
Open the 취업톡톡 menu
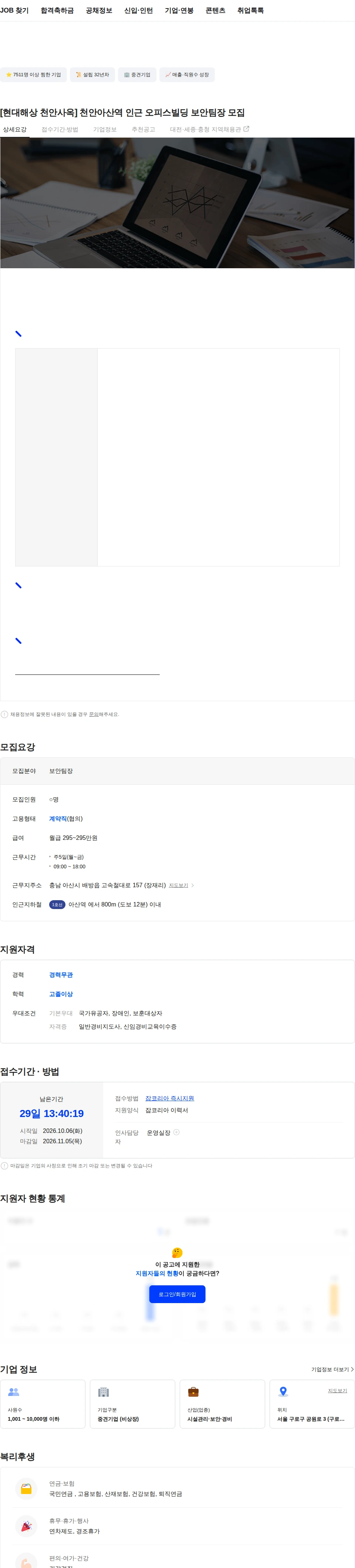pyautogui.click(x=250, y=10)
